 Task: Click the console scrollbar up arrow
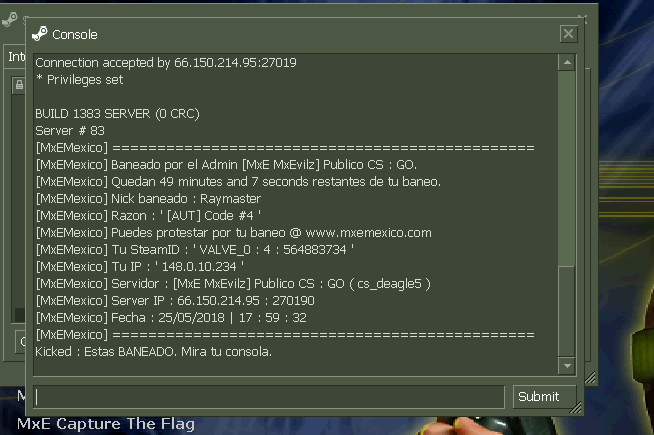pyautogui.click(x=567, y=63)
